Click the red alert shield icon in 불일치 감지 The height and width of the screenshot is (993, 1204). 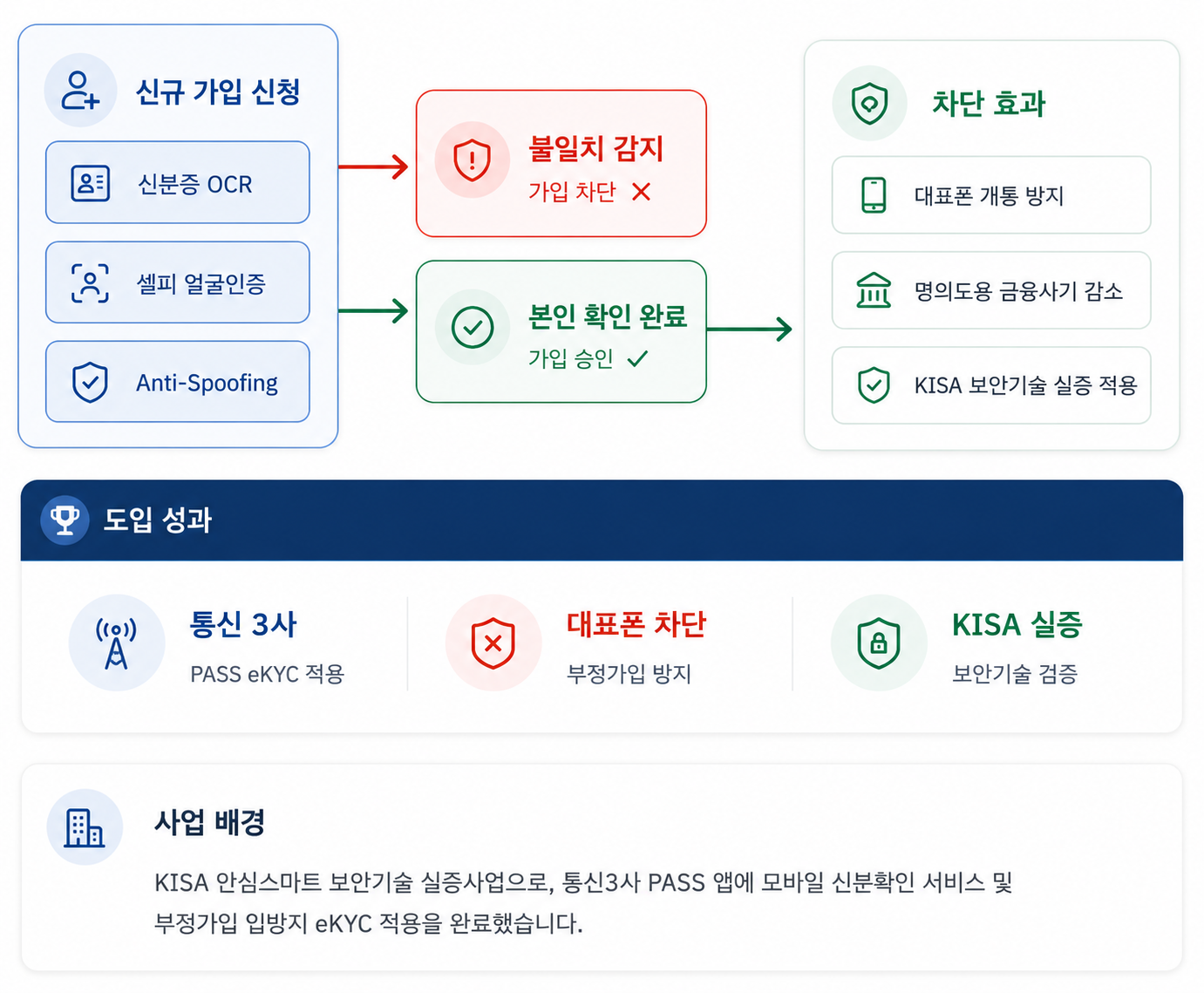[472, 160]
